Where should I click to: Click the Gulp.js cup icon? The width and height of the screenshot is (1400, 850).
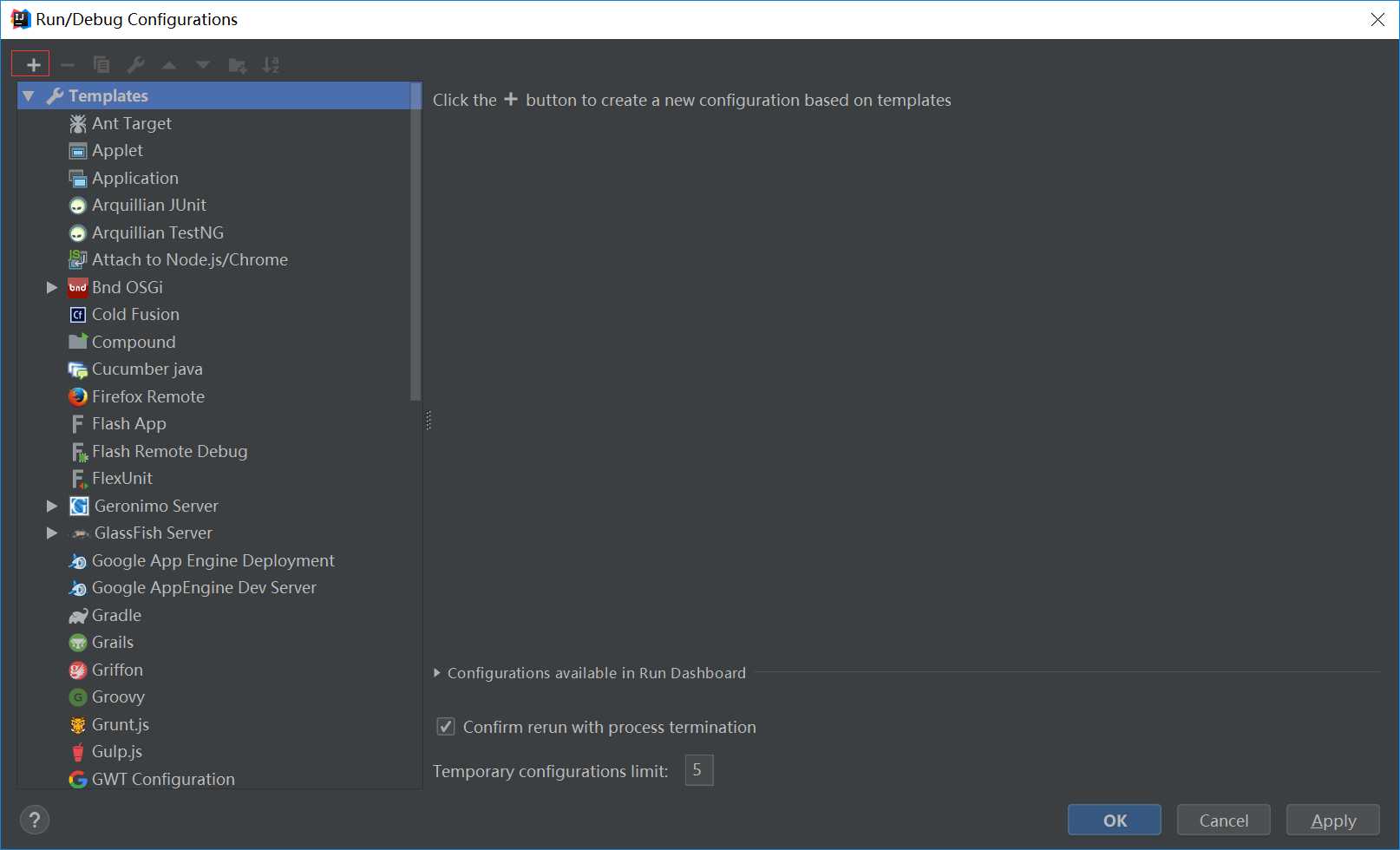78,752
